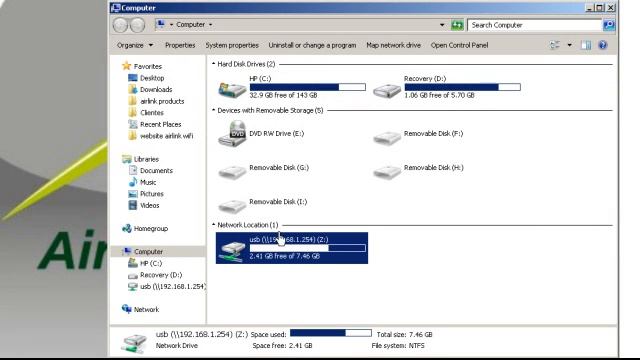
Task: Select usb (\\192.168.1.254) in navigation pane
Action: [173, 286]
